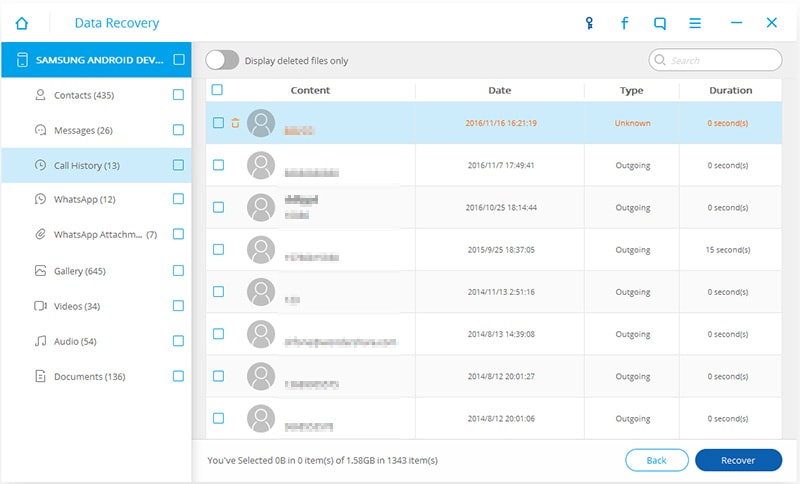Check the Documents (136) checkbox
The width and height of the screenshot is (800, 484).
[x=178, y=376]
